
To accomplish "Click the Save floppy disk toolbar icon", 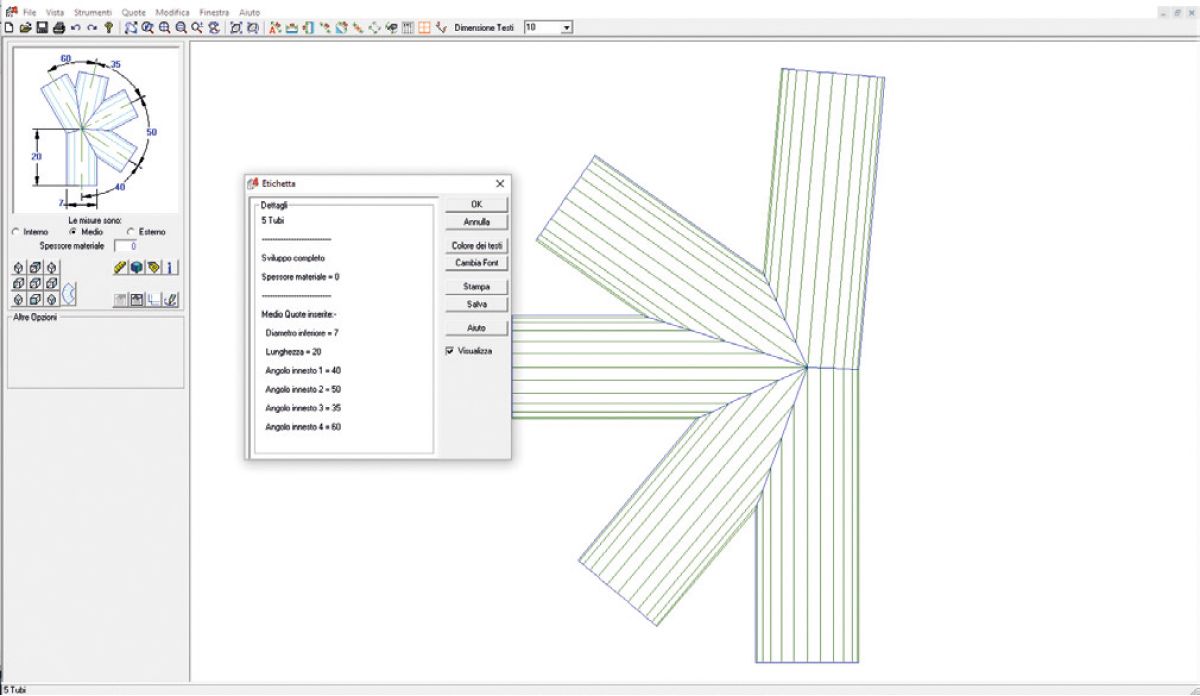I will pyautogui.click(x=42, y=28).
